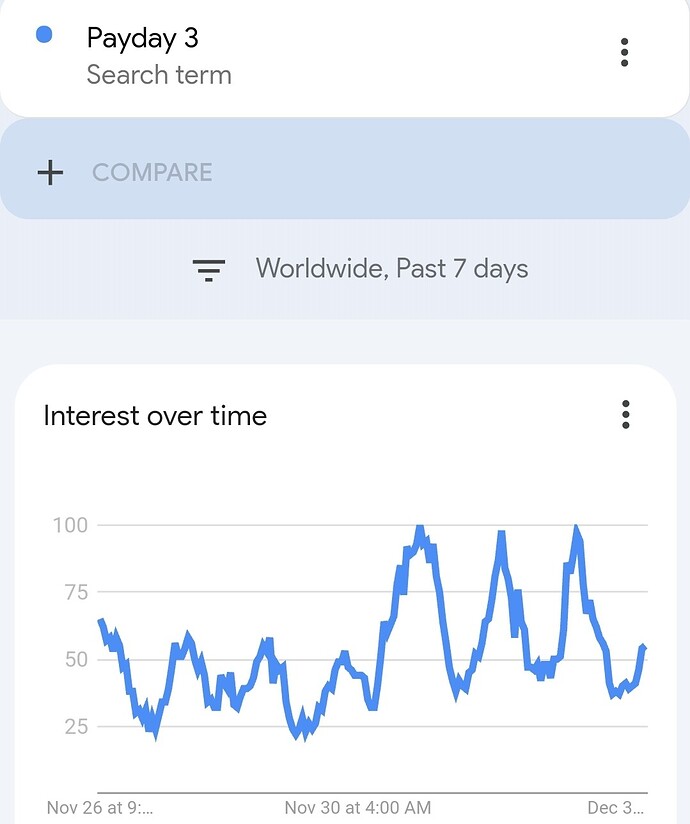Click the Nov 30 at 4:00 AM axis label
Image resolution: width=690 pixels, height=824 pixels.
click(358, 808)
